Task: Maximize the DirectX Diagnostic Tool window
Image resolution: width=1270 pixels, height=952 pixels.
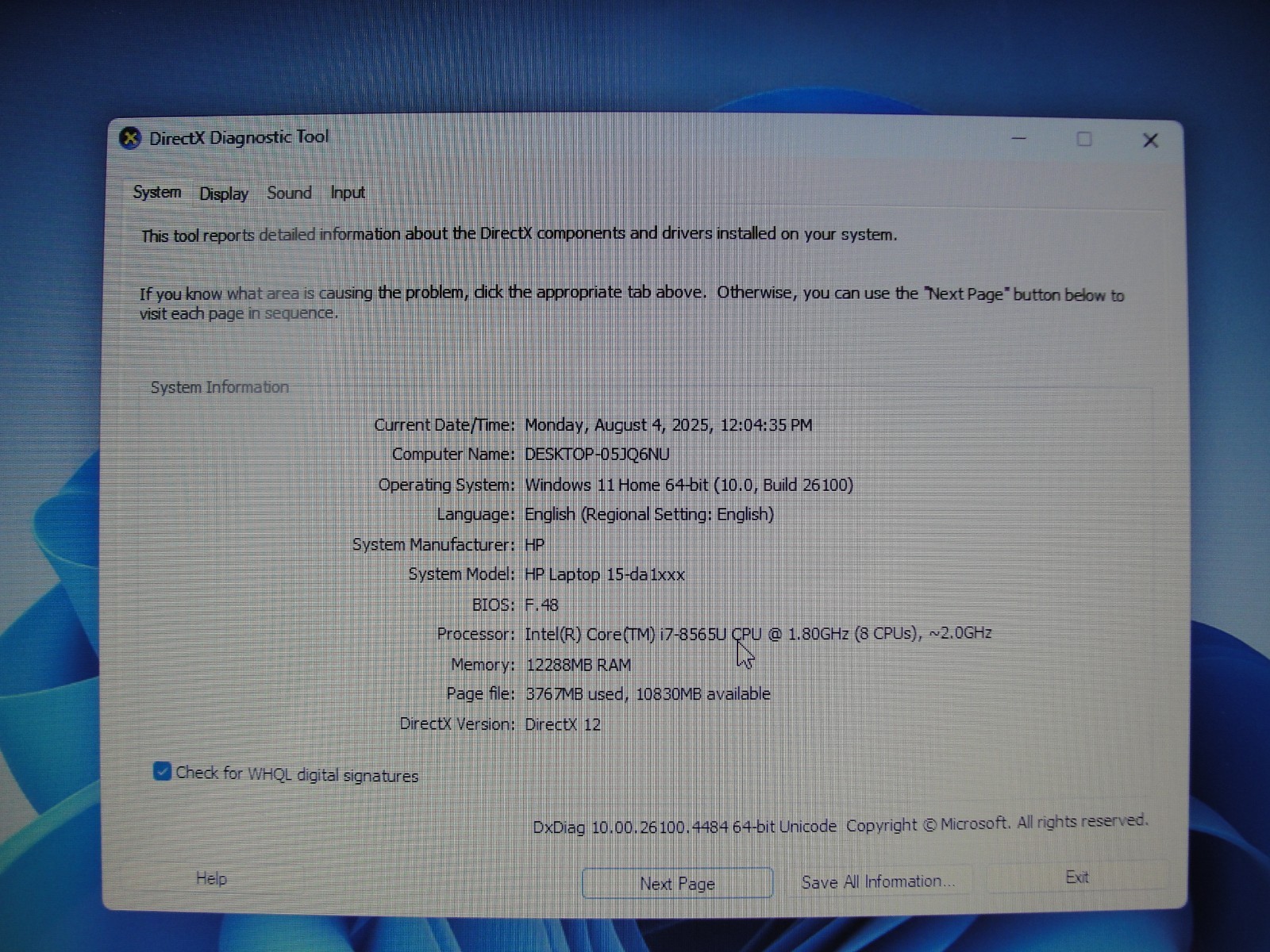Action: coord(1084,140)
